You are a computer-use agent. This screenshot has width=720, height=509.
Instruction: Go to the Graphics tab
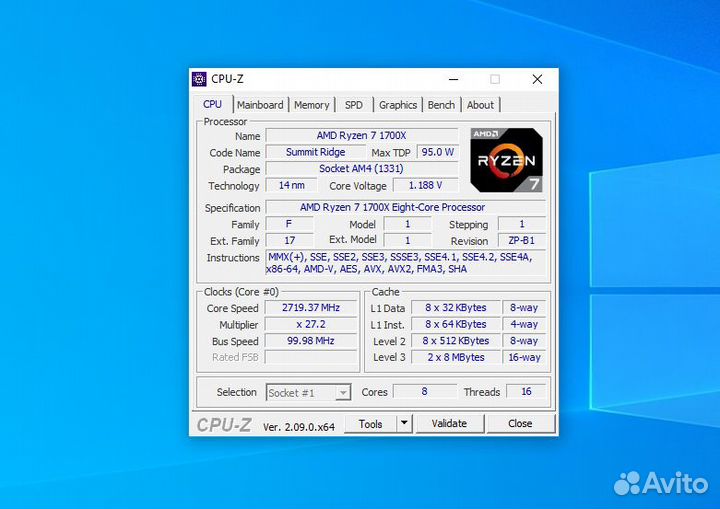click(x=398, y=105)
